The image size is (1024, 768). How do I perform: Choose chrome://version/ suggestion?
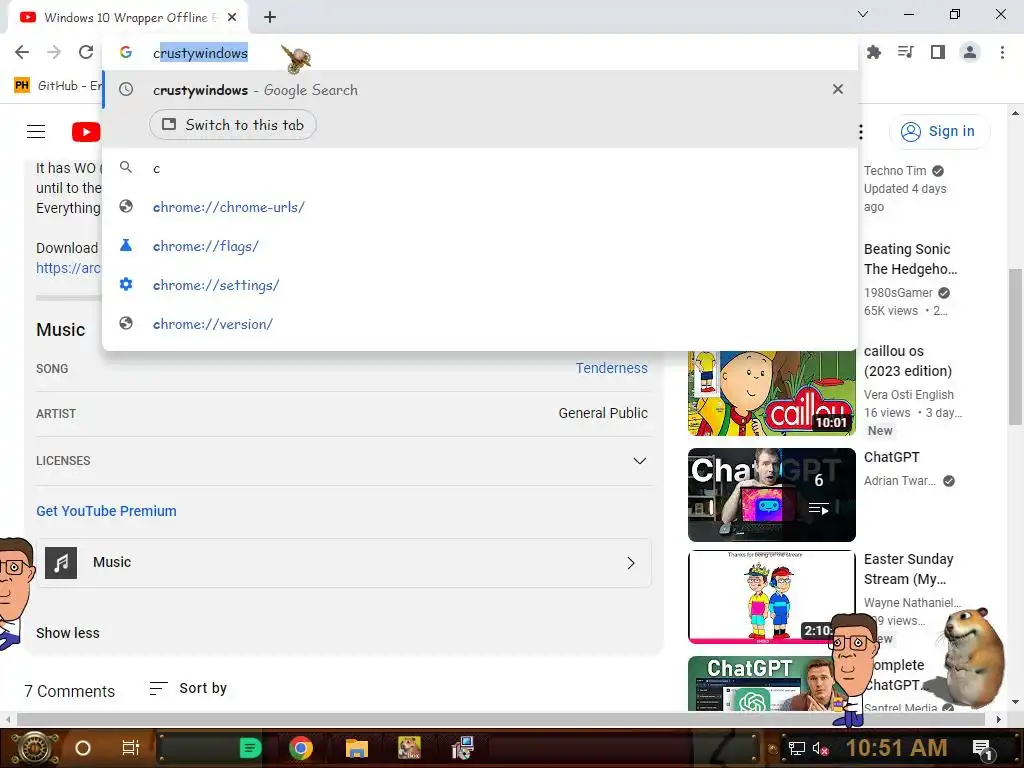pos(480,324)
